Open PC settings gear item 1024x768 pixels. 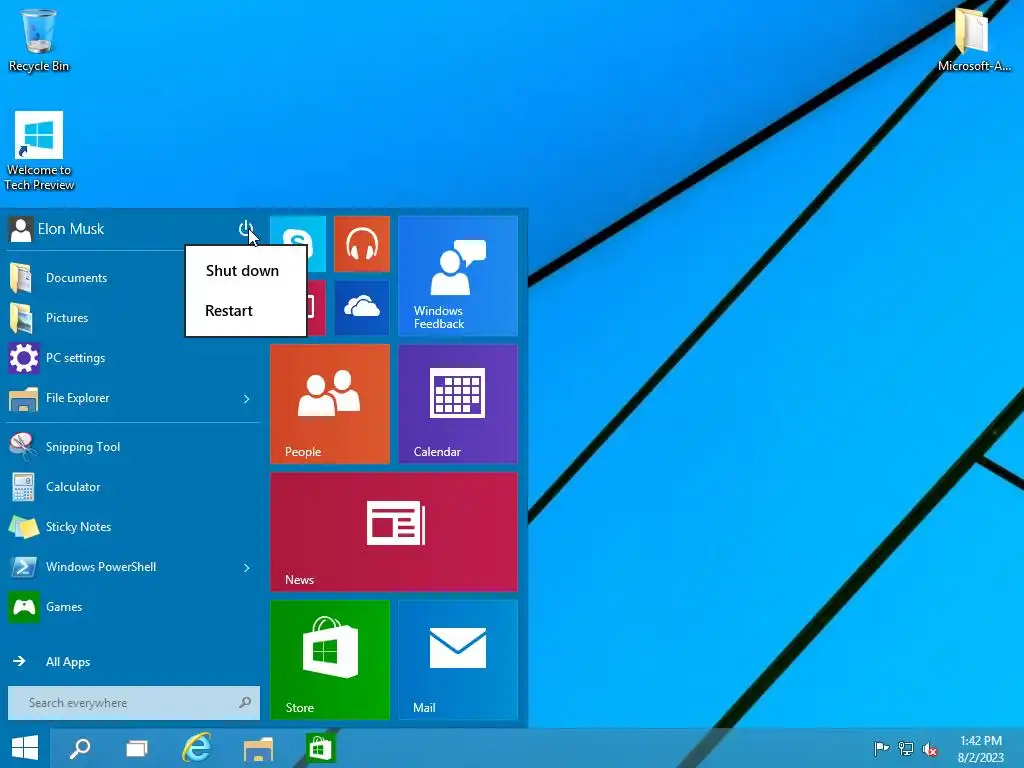point(133,358)
